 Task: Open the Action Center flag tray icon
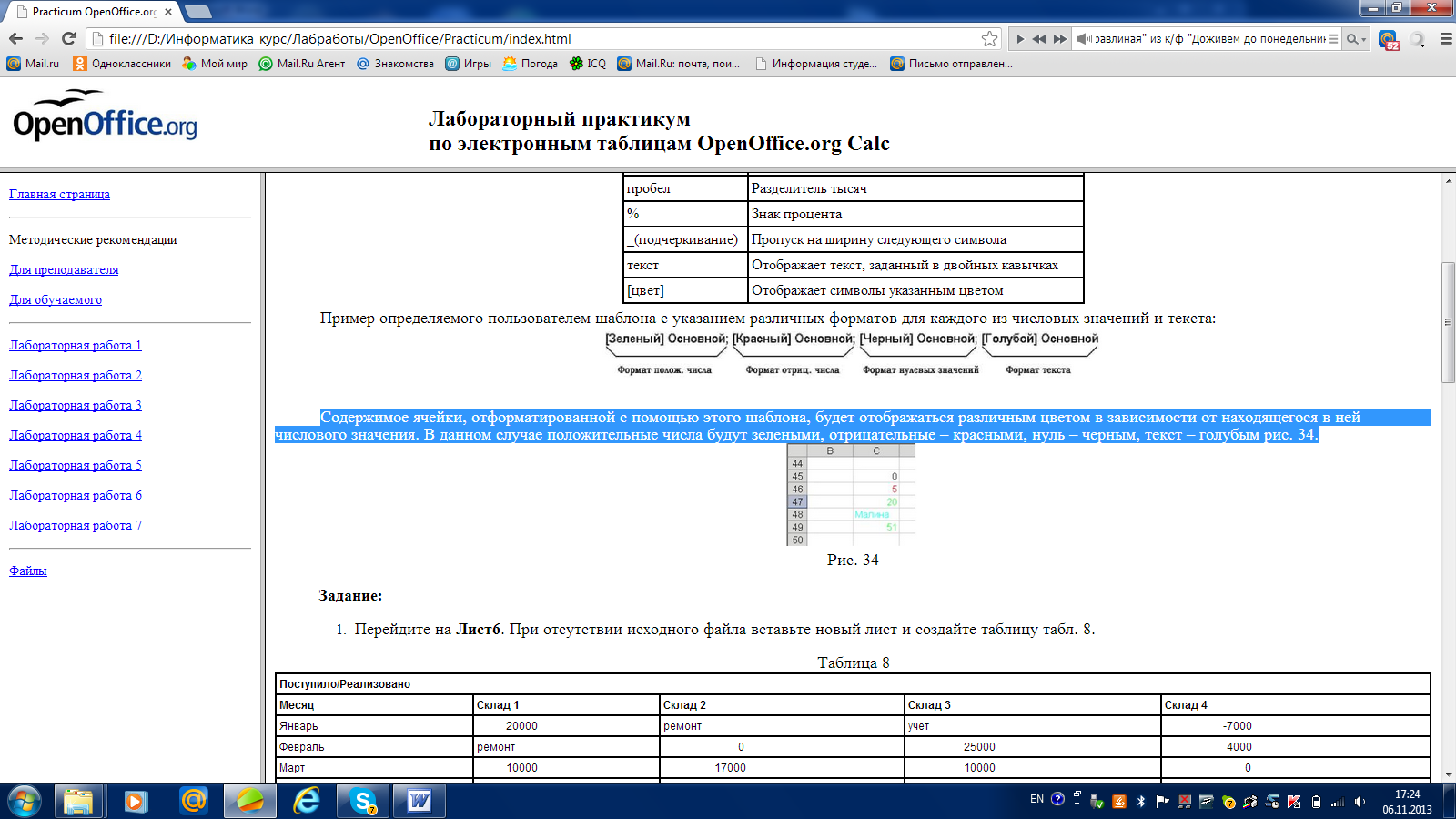(x=1162, y=802)
